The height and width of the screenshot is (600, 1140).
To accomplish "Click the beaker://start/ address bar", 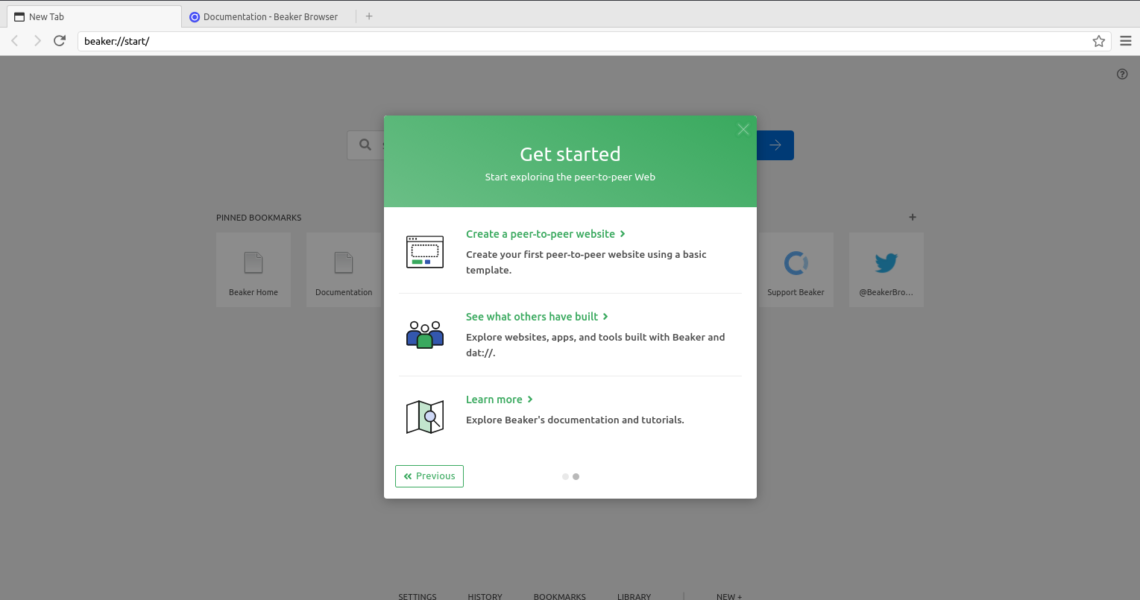I will coord(580,41).
